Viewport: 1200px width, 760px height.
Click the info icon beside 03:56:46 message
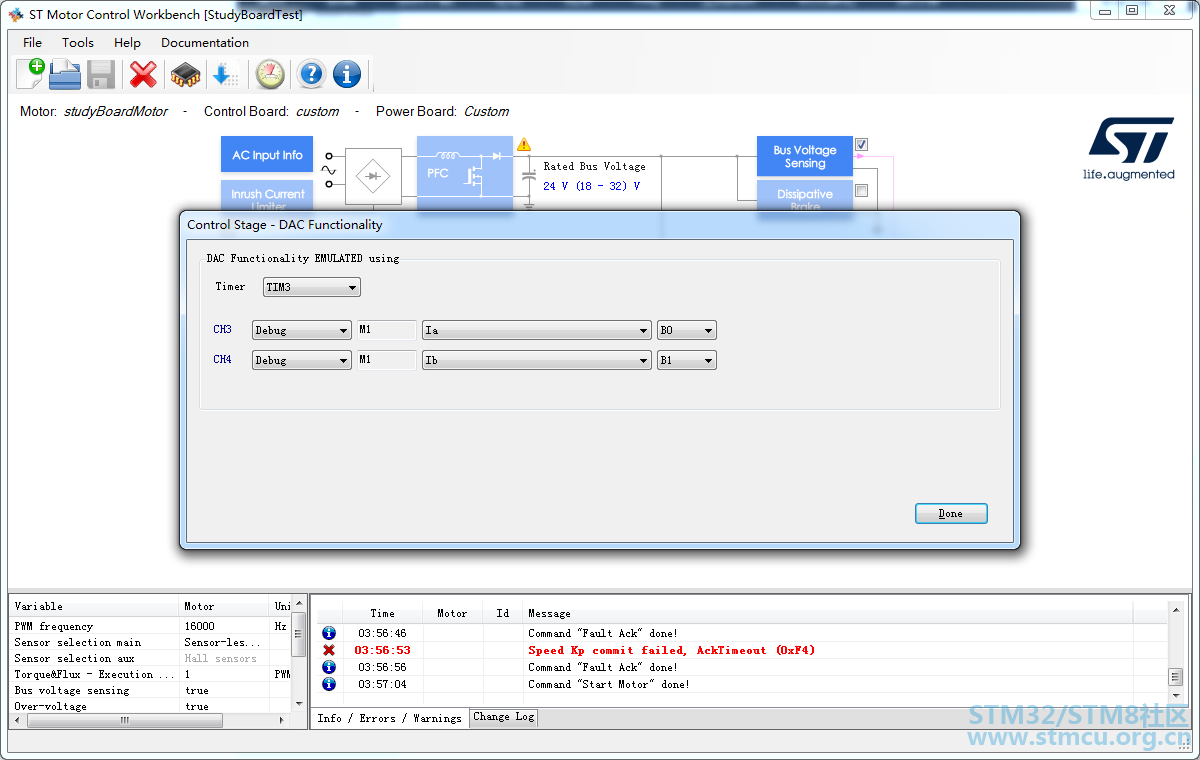329,633
